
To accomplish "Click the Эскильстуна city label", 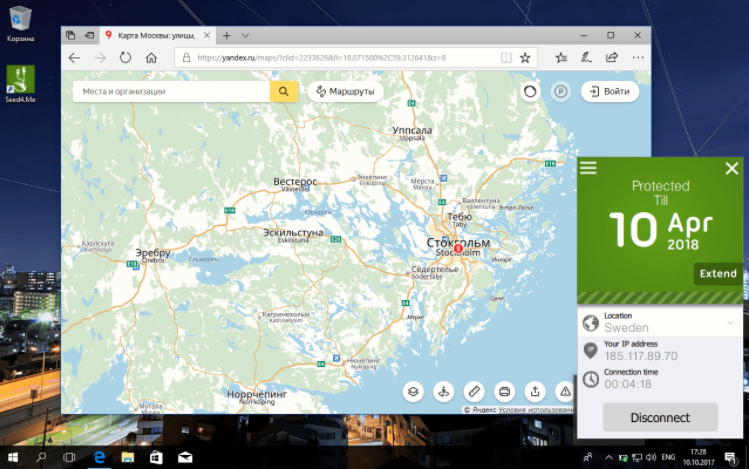I will coord(293,233).
